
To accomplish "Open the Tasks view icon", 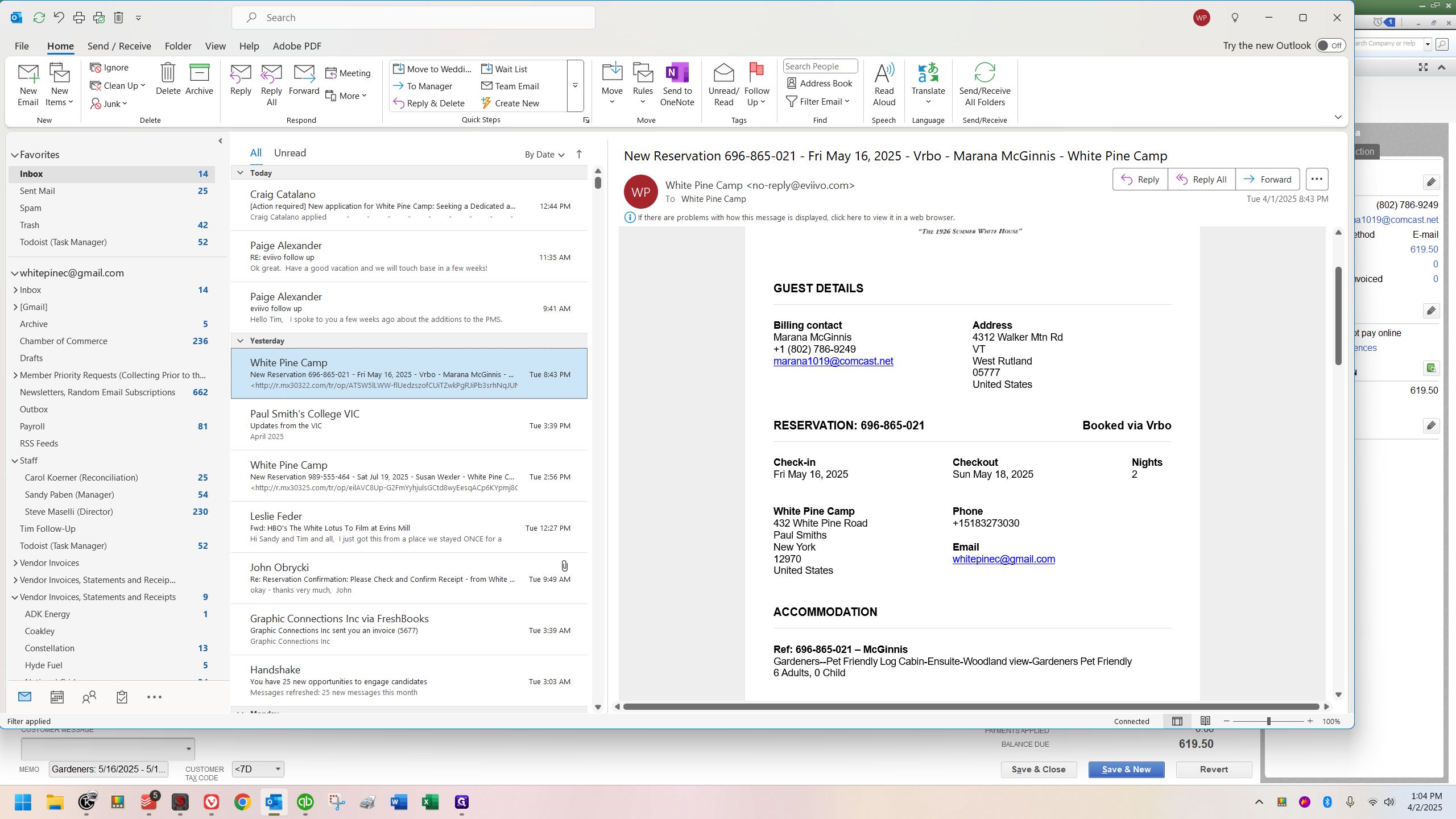I will (122, 697).
